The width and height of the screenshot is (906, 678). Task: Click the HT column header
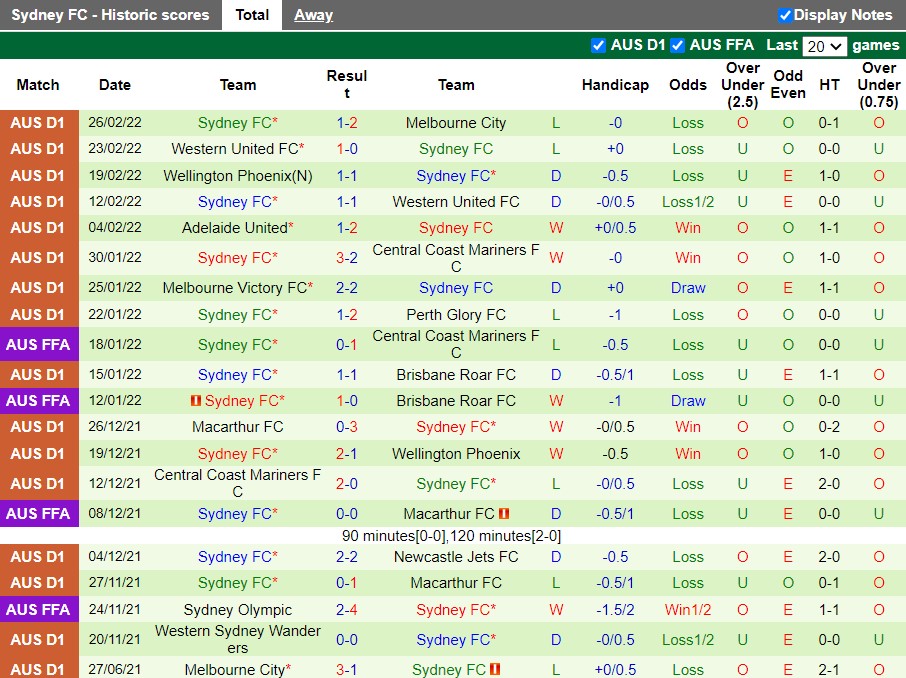pos(829,85)
